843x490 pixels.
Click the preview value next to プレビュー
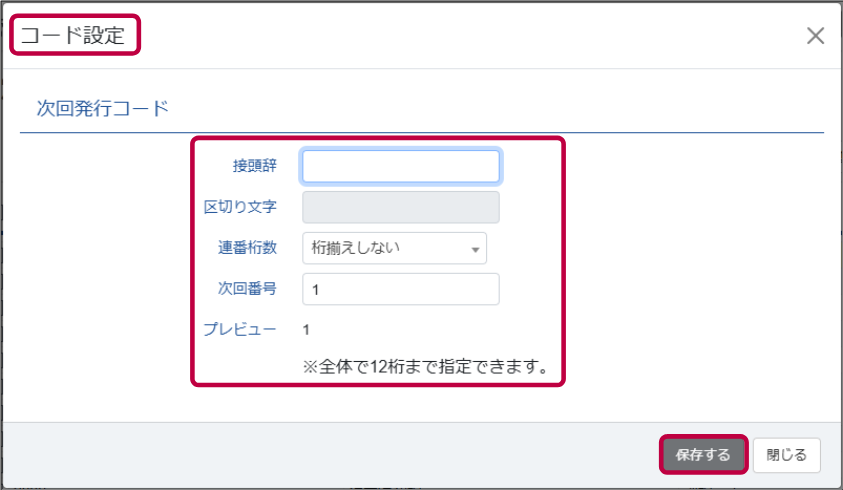(x=306, y=330)
